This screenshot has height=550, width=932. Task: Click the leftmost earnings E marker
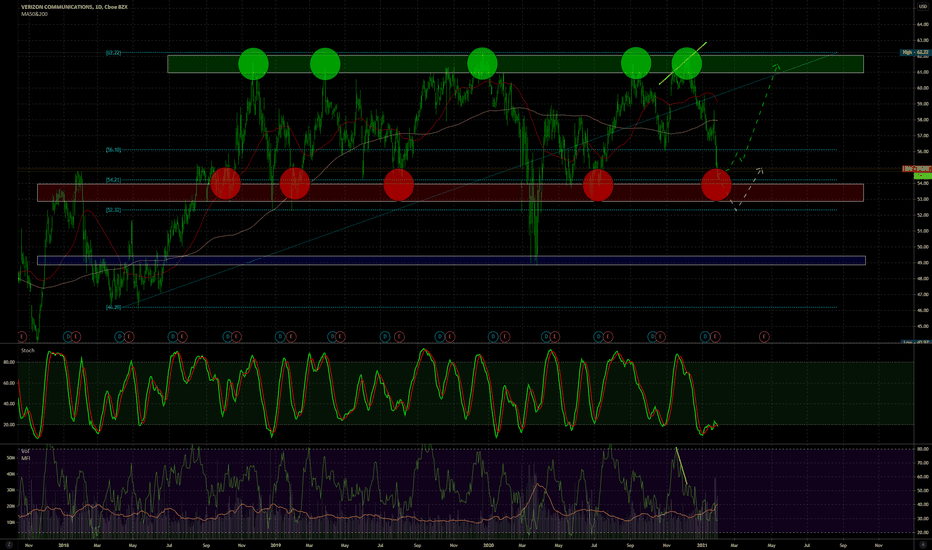(22, 337)
